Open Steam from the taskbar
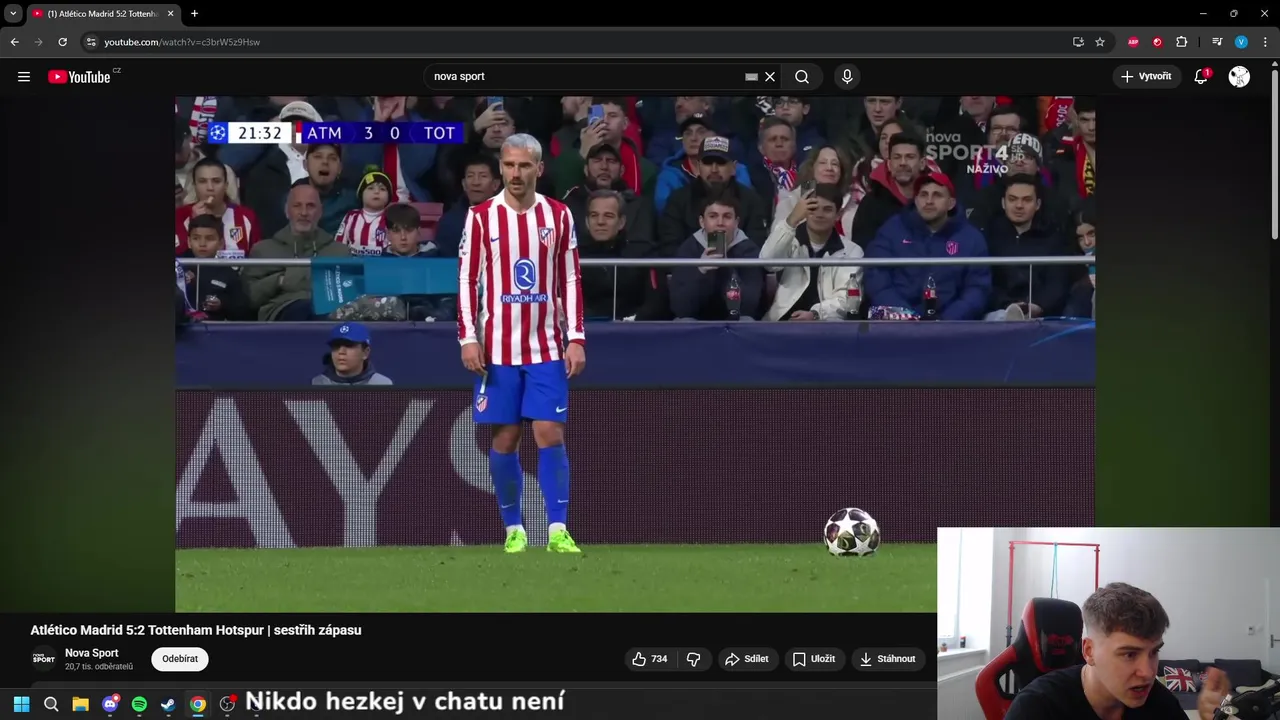Screen dimensions: 1280x720 tap(168, 704)
